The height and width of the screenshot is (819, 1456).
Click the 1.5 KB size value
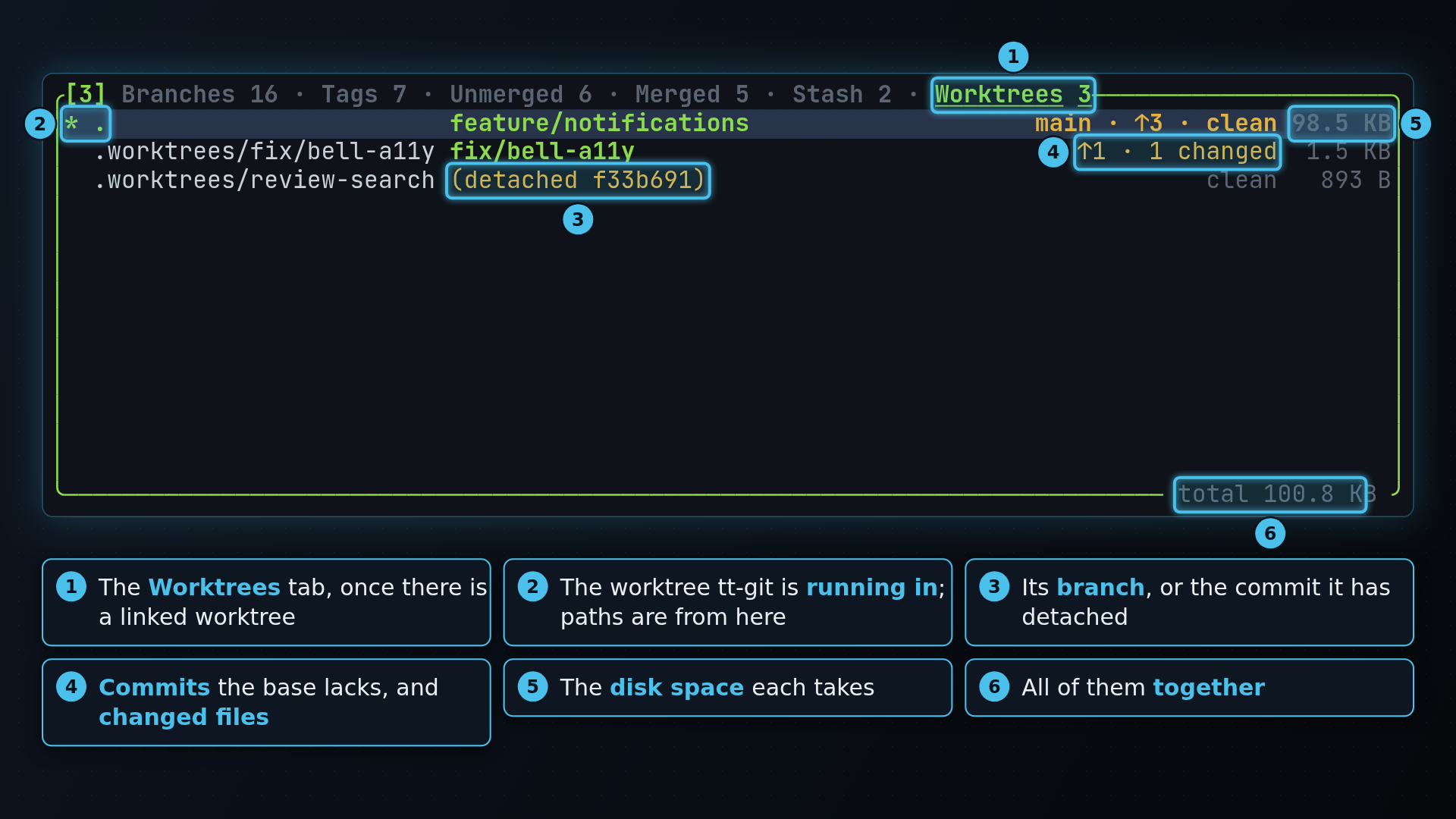(1348, 152)
